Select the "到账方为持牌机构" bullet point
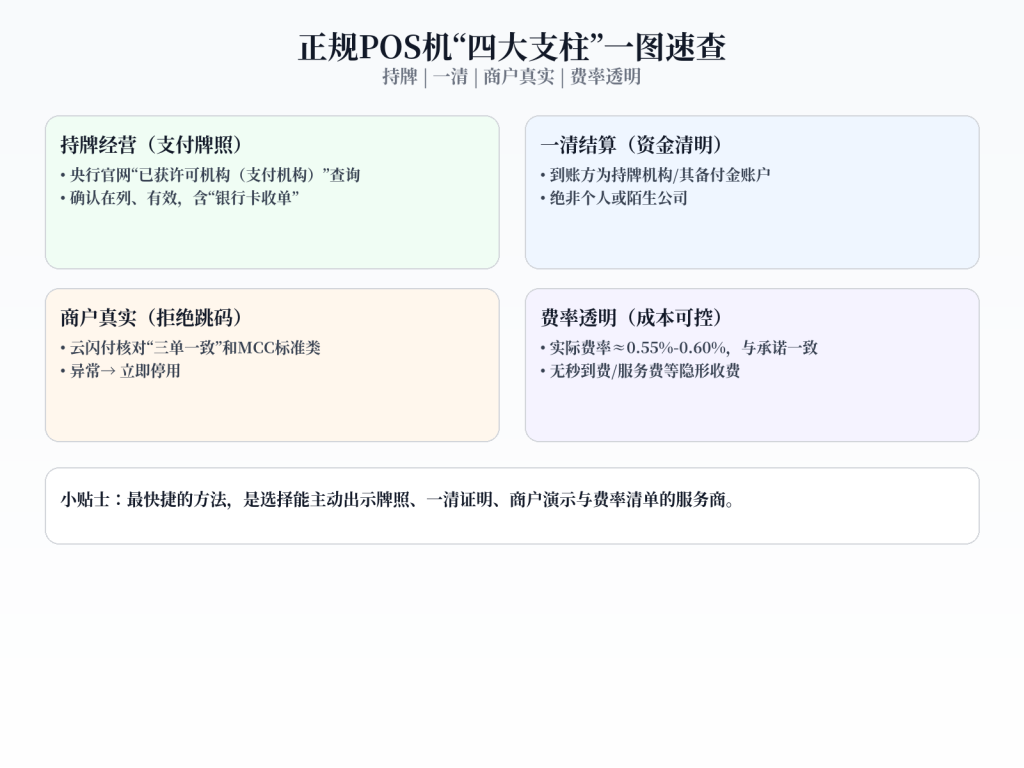1024x768 pixels. point(655,175)
